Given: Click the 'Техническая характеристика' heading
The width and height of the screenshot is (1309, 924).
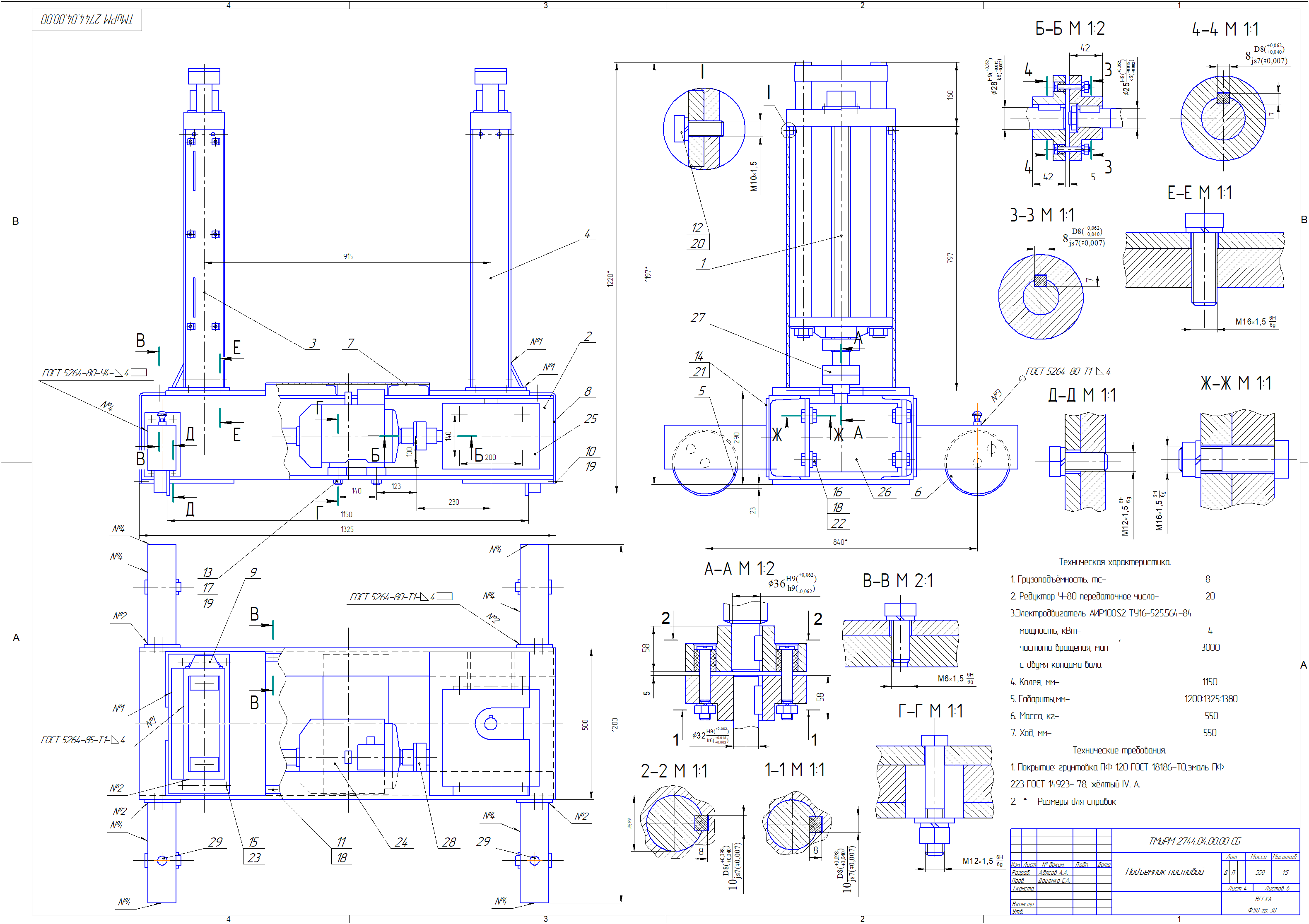Looking at the screenshot, I should click(x=1115, y=562).
